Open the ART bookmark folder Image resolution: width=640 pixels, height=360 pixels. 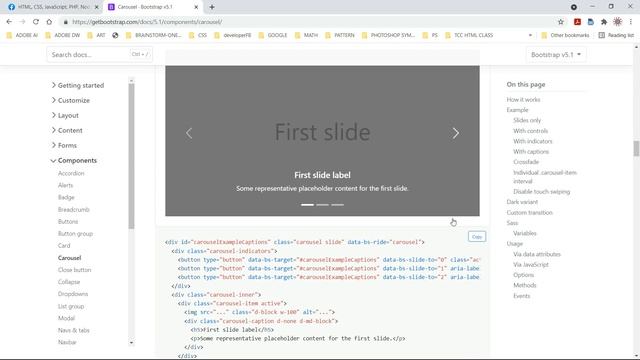pyautogui.click(x=96, y=35)
